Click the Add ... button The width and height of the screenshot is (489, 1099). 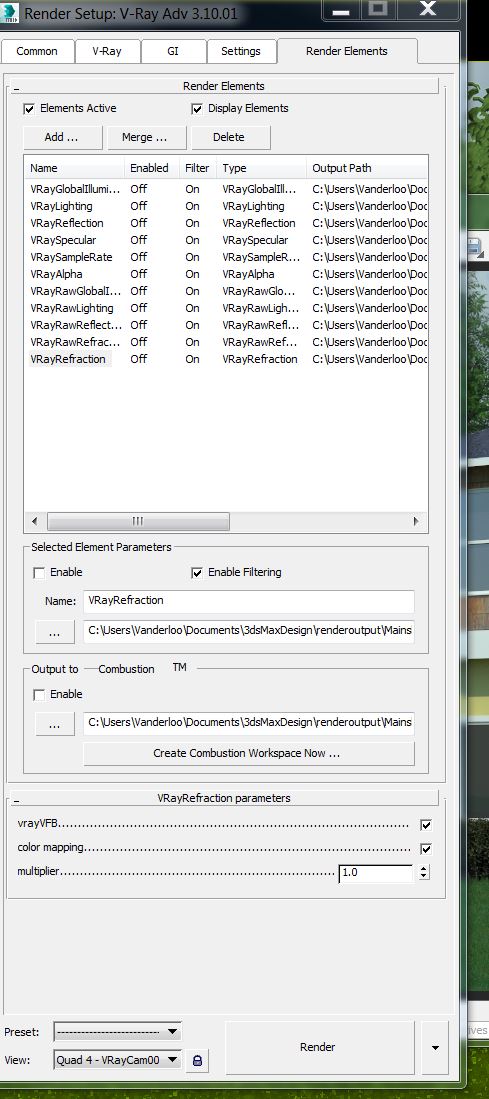(62, 137)
